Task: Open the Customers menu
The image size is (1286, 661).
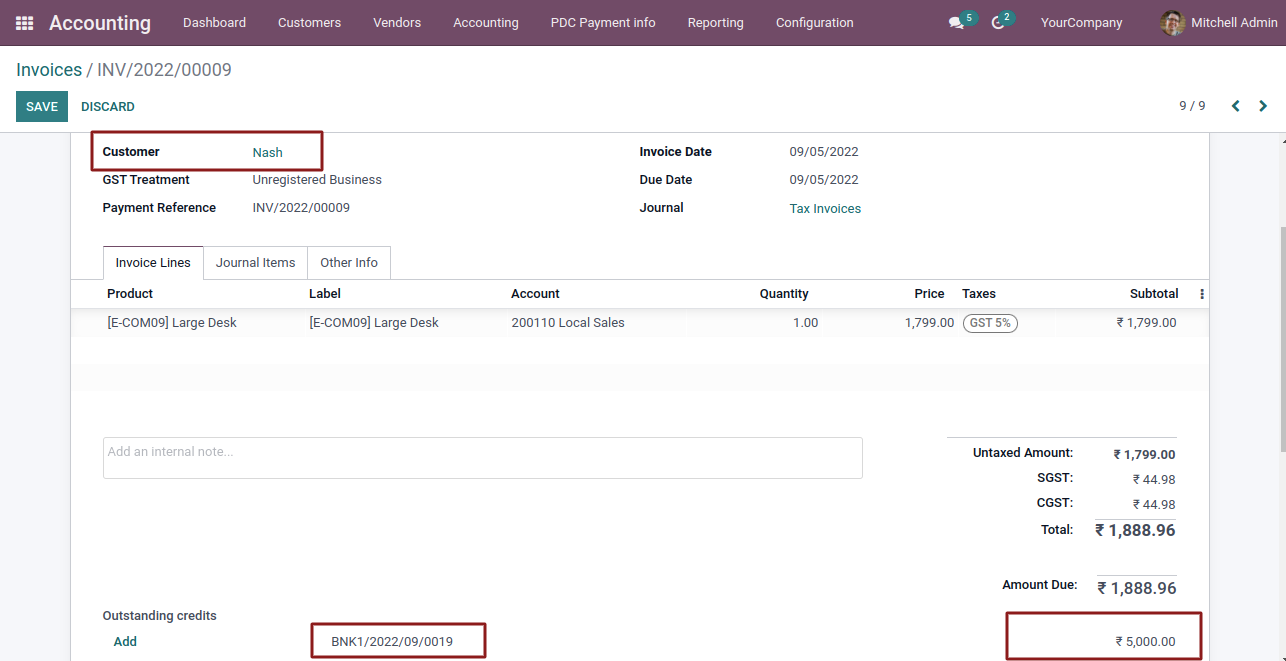Action: [x=309, y=23]
